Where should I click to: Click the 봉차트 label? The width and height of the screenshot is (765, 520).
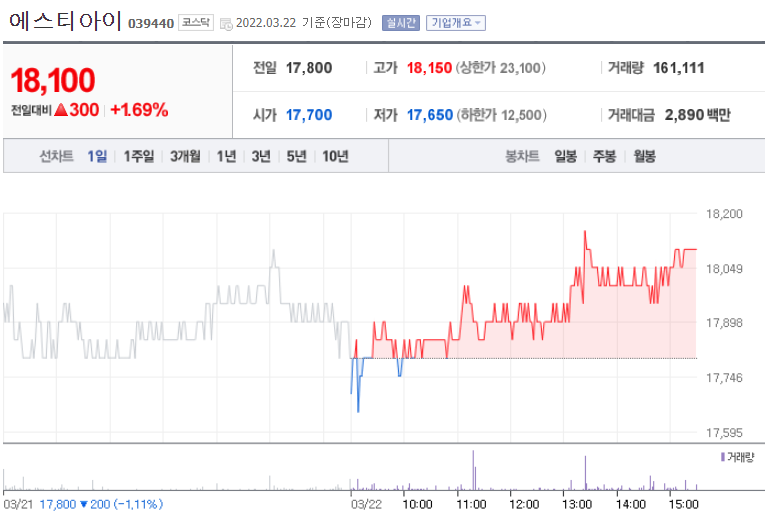522,156
